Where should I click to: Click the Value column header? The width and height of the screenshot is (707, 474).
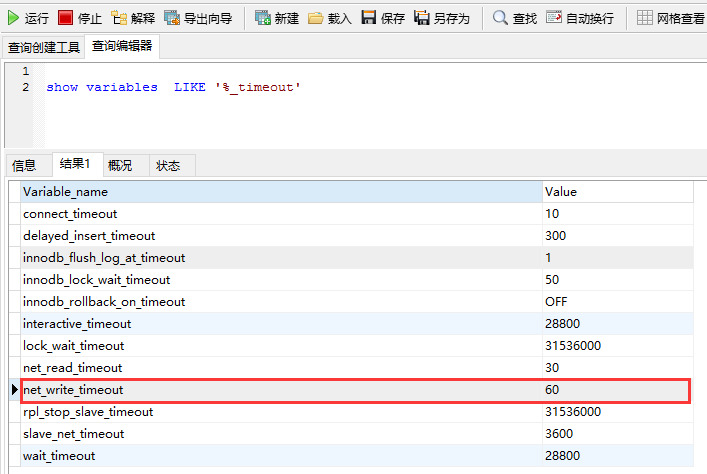561,192
